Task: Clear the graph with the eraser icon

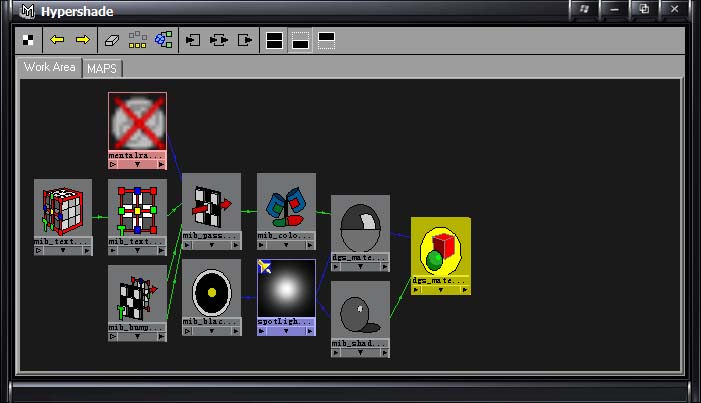Action: point(112,41)
